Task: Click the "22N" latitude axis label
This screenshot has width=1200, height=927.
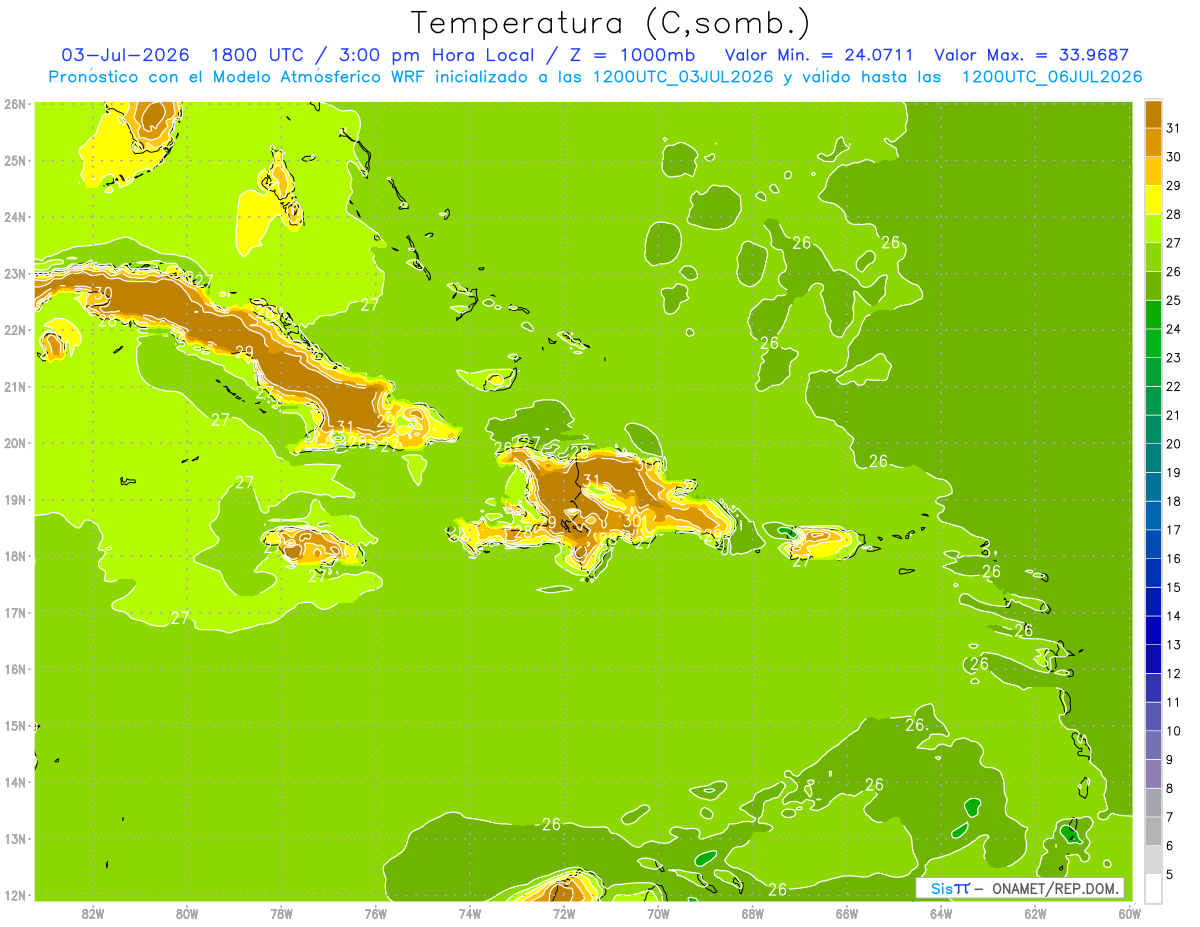Action: pyautogui.click(x=14, y=330)
